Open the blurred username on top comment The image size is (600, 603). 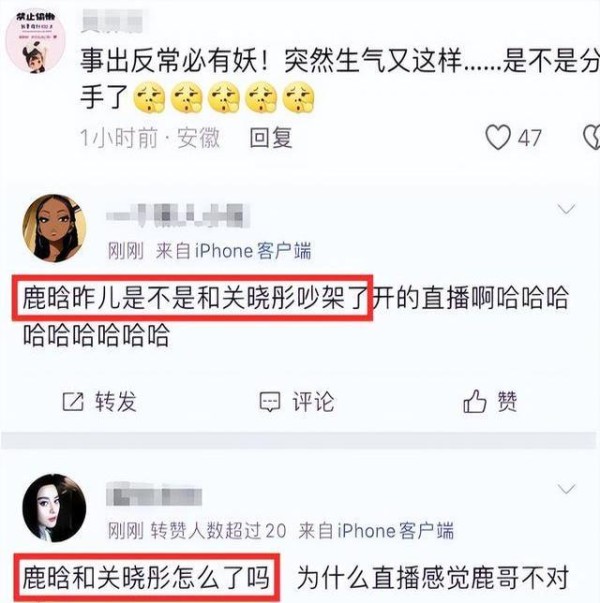(112, 22)
